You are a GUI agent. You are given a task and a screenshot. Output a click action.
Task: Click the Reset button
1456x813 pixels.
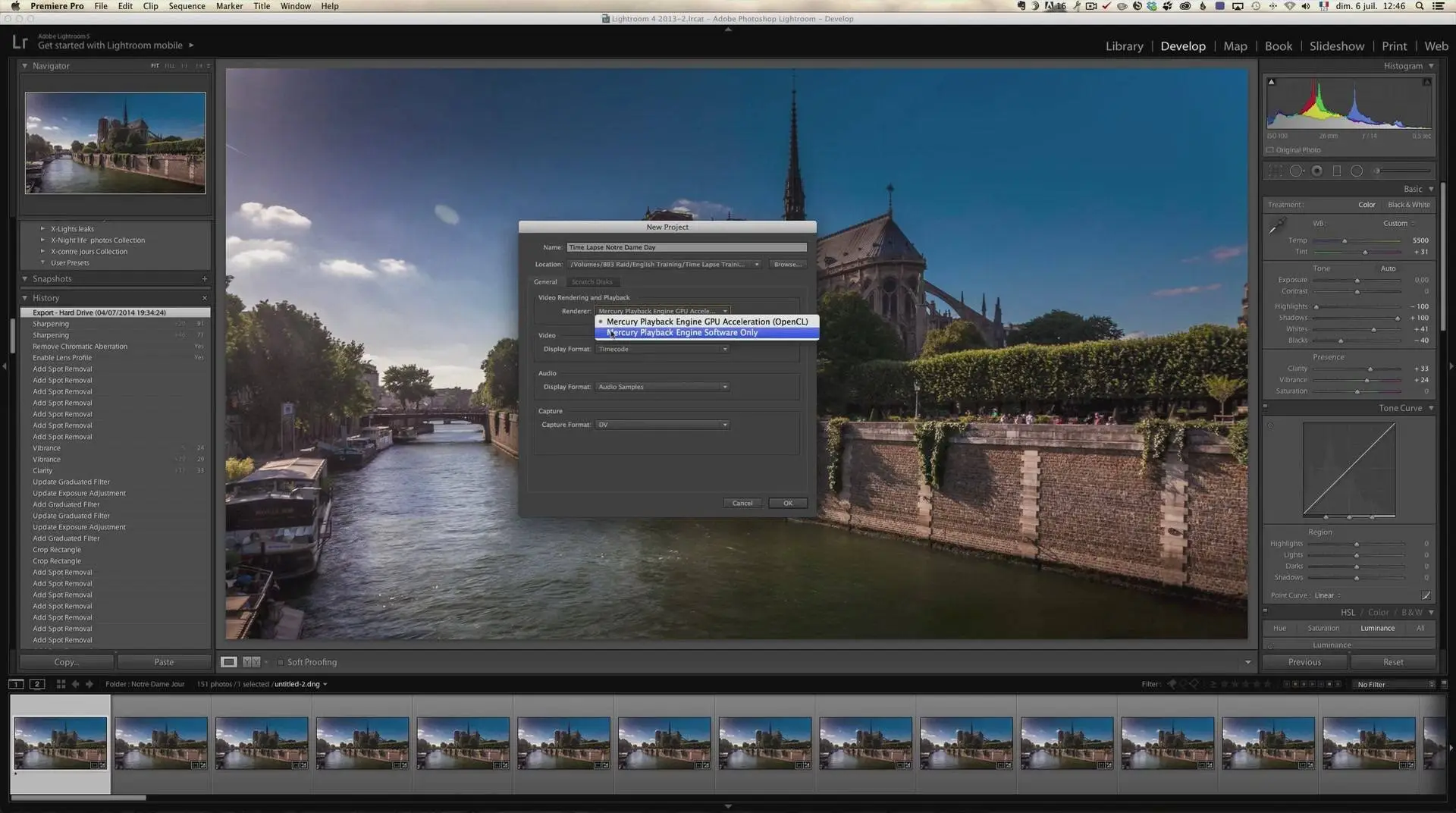coord(1393,662)
